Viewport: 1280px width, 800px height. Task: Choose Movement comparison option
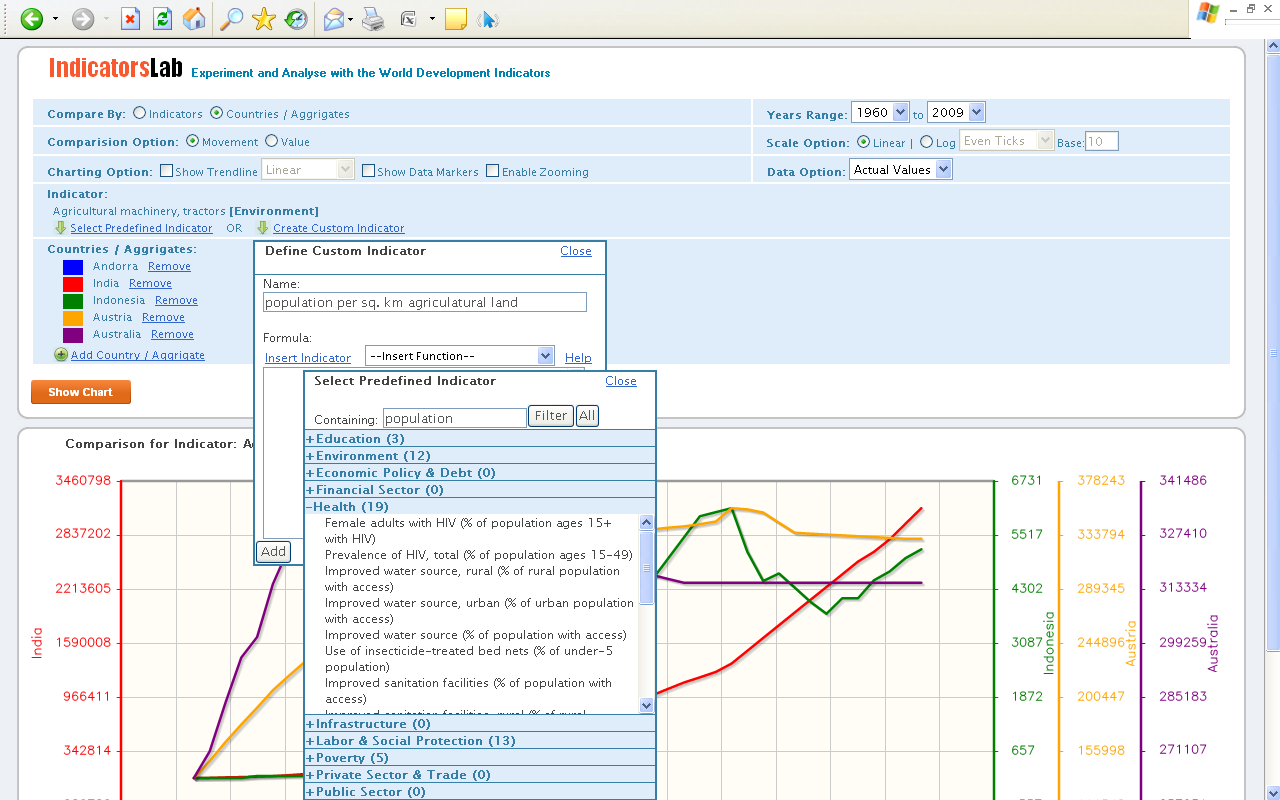(192, 142)
